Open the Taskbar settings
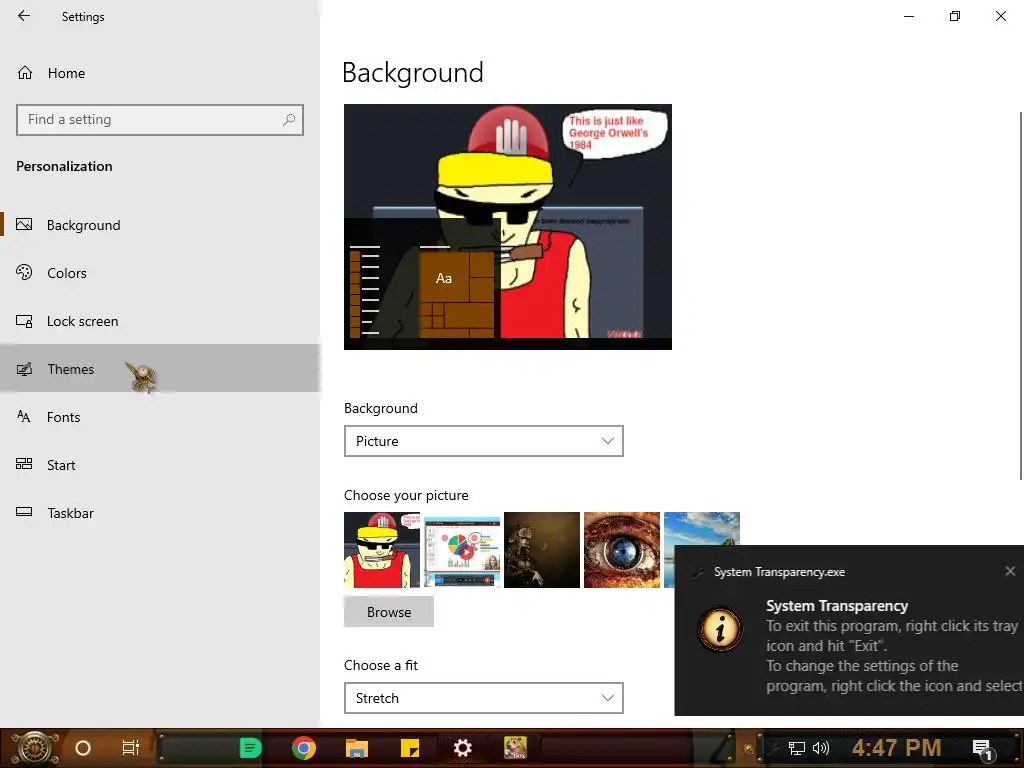The width and height of the screenshot is (1024, 768). (x=160, y=513)
